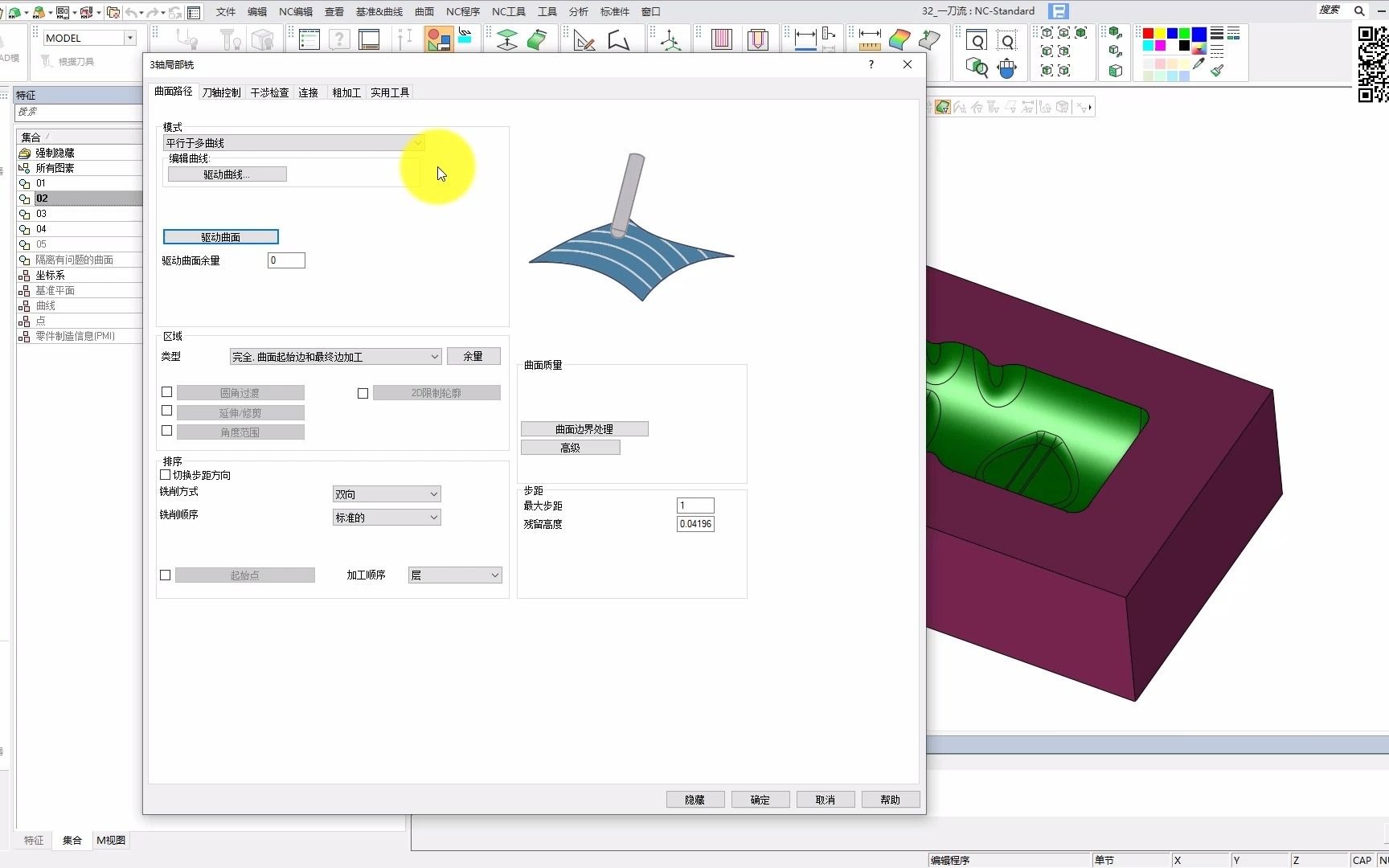Pick the red color swatch
Viewport: 1389px width, 868px height.
point(1148,34)
